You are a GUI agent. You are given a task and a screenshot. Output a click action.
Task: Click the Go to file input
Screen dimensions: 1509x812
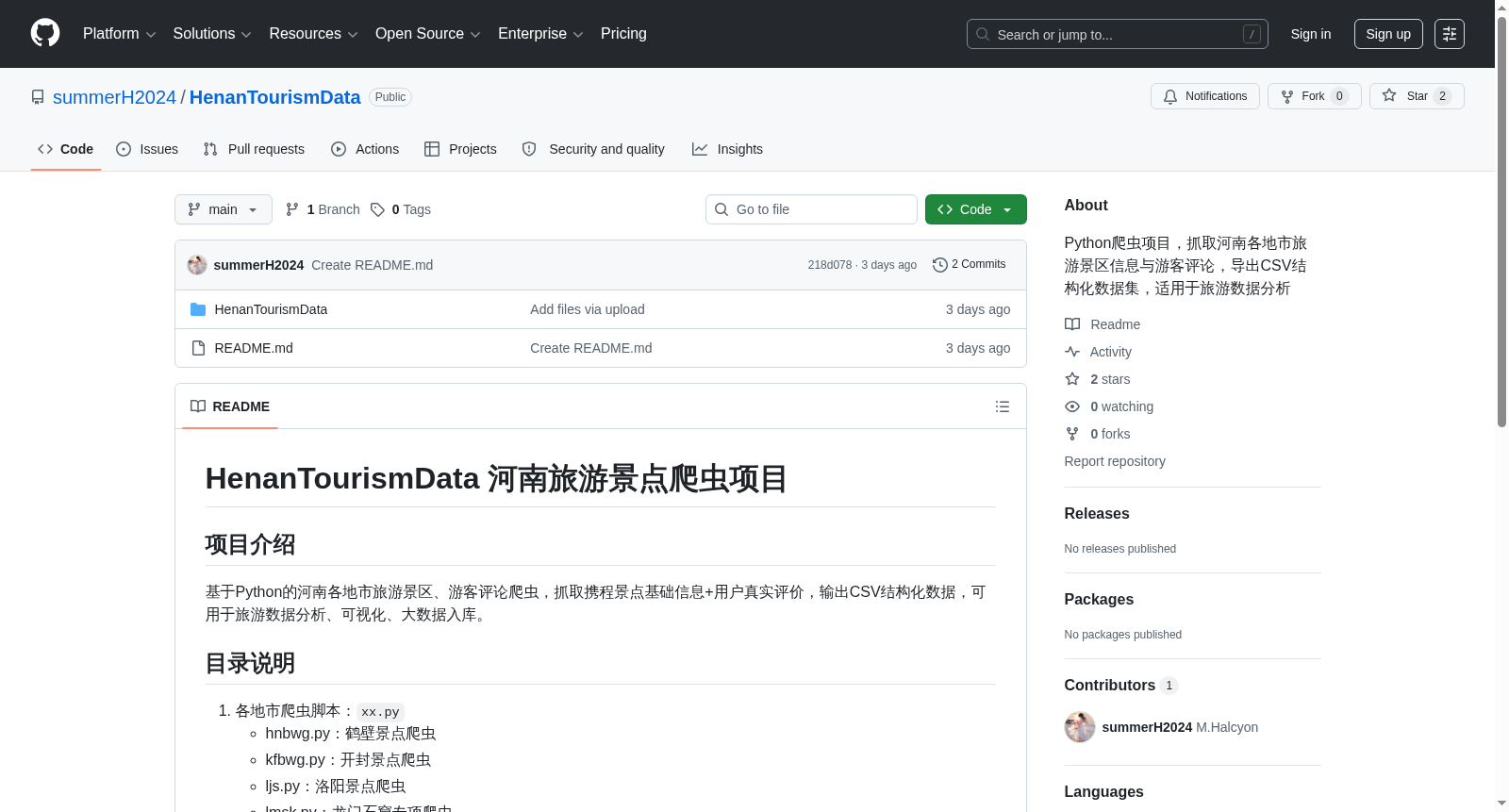[x=811, y=209]
